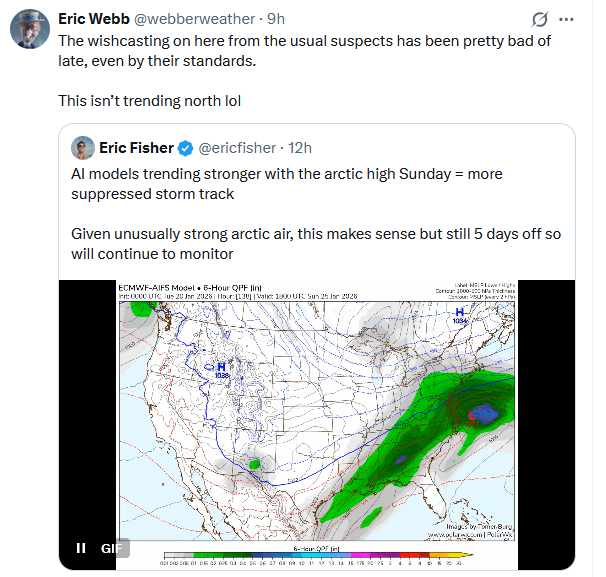Screen dimensions: 606x577
Task: Open quoted tweet about AI models trending stronger
Action: pyautogui.click(x=300, y=184)
